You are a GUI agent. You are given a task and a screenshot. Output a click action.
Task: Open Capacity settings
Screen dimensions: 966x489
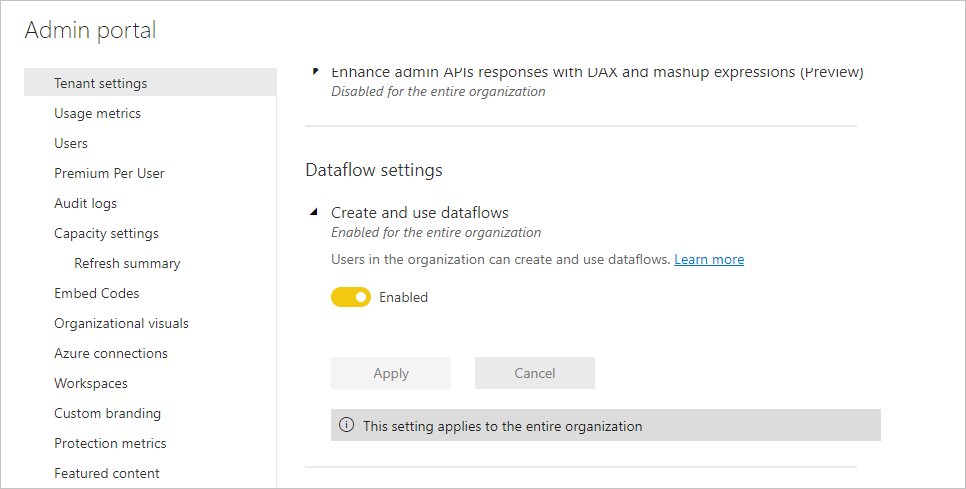pos(106,233)
